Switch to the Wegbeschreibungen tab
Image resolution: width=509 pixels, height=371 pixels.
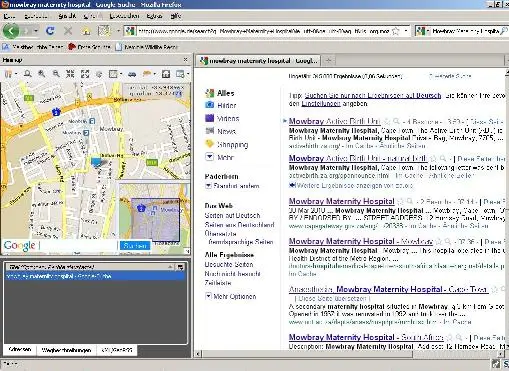click(x=66, y=350)
